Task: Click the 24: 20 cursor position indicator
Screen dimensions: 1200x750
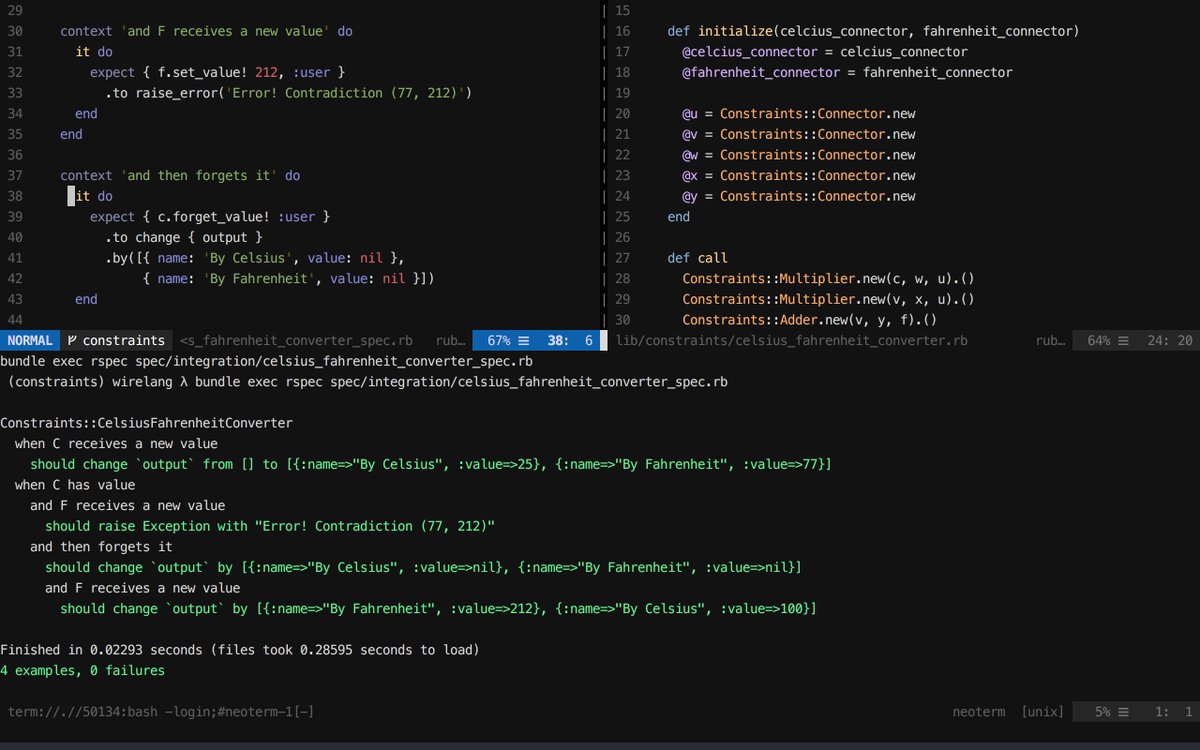Action: [x=1170, y=340]
